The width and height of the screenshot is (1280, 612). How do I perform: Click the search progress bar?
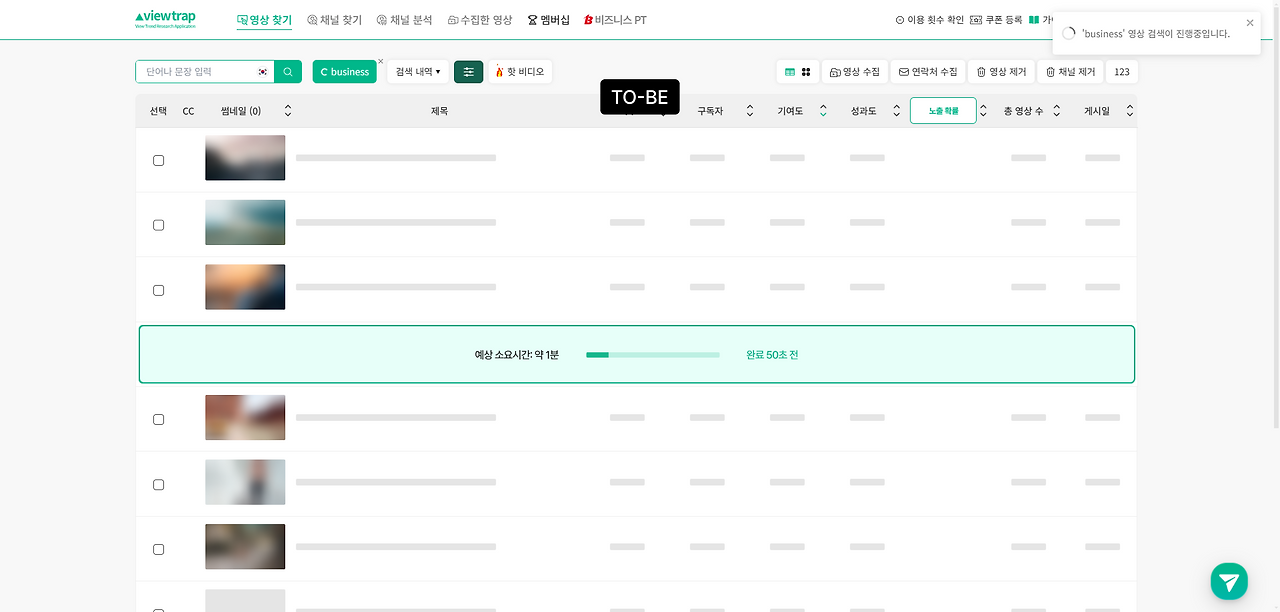tap(653, 355)
